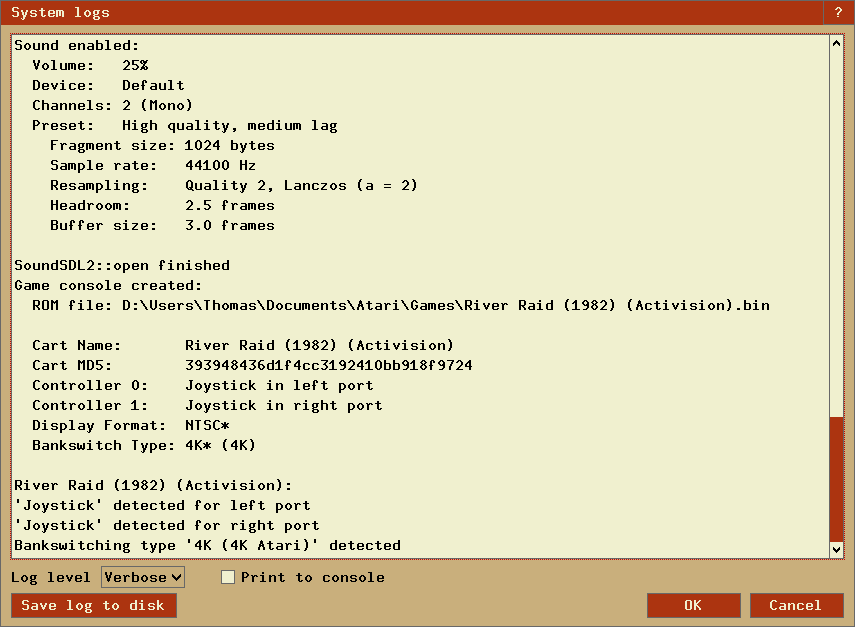
Task: Click the 'Game console created:' line
Action: point(108,285)
